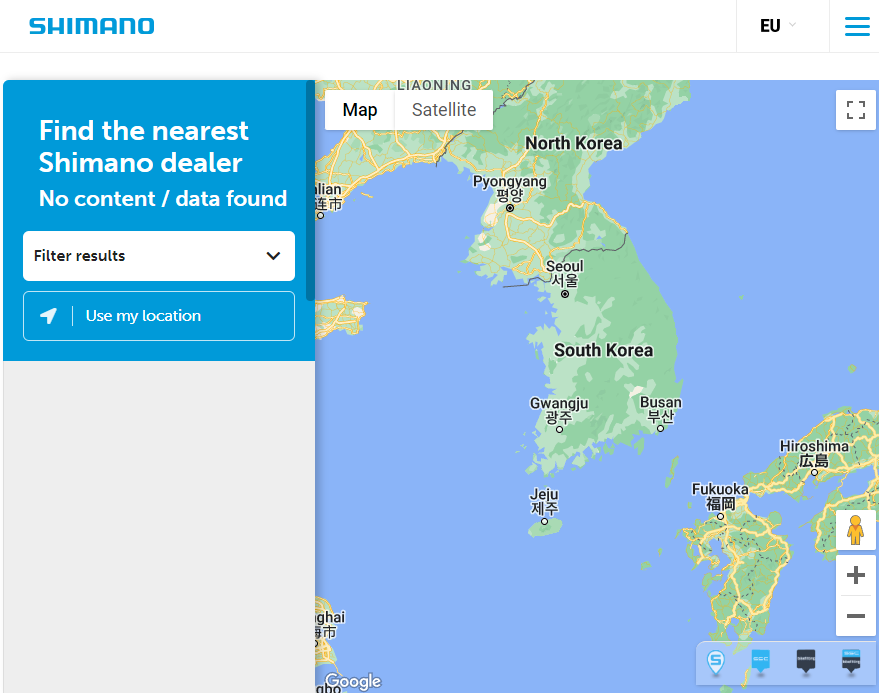This screenshot has width=879, height=693.
Task: Click the blue SSC marker legend icon
Action: [761, 662]
